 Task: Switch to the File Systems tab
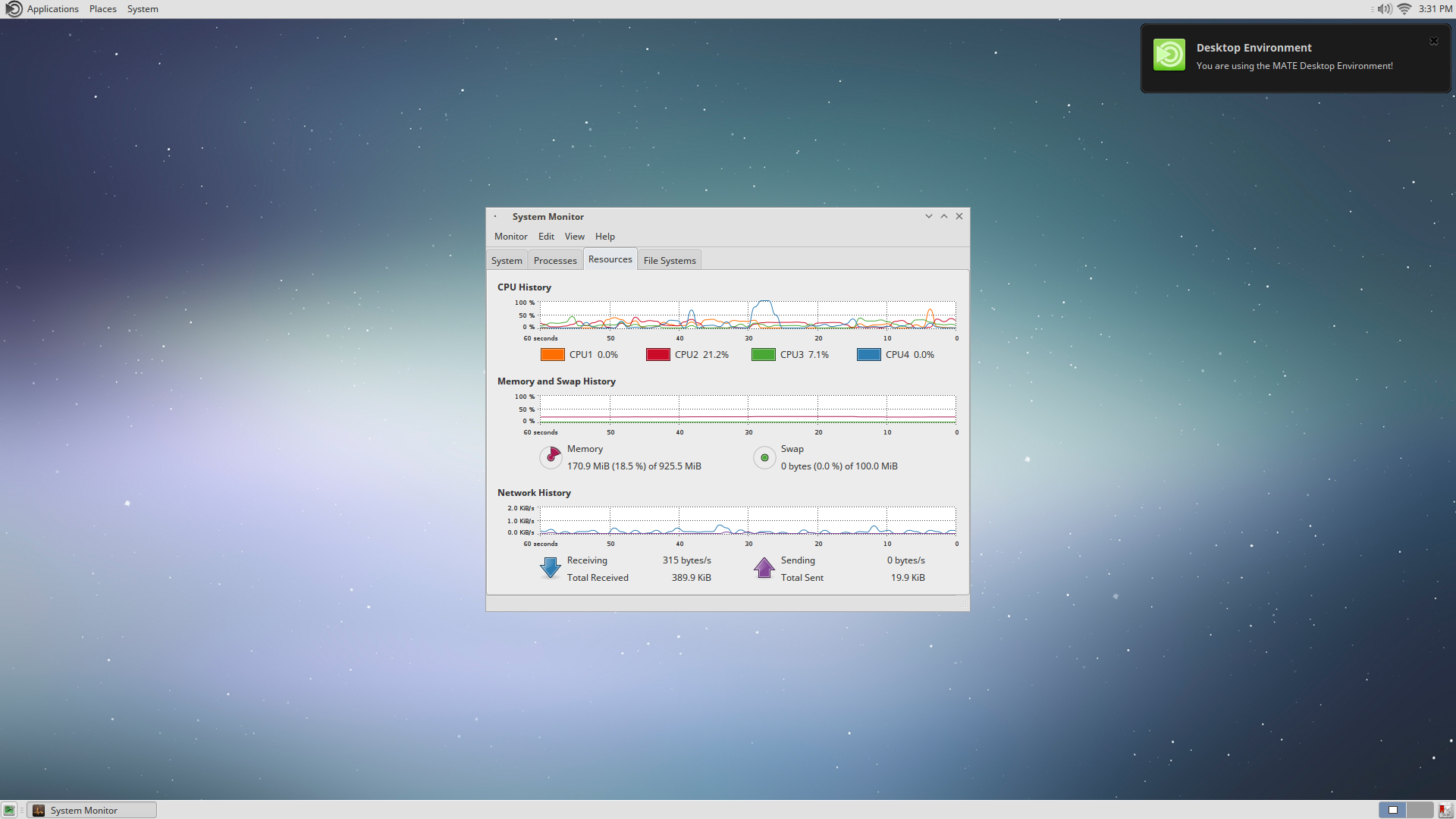(670, 260)
